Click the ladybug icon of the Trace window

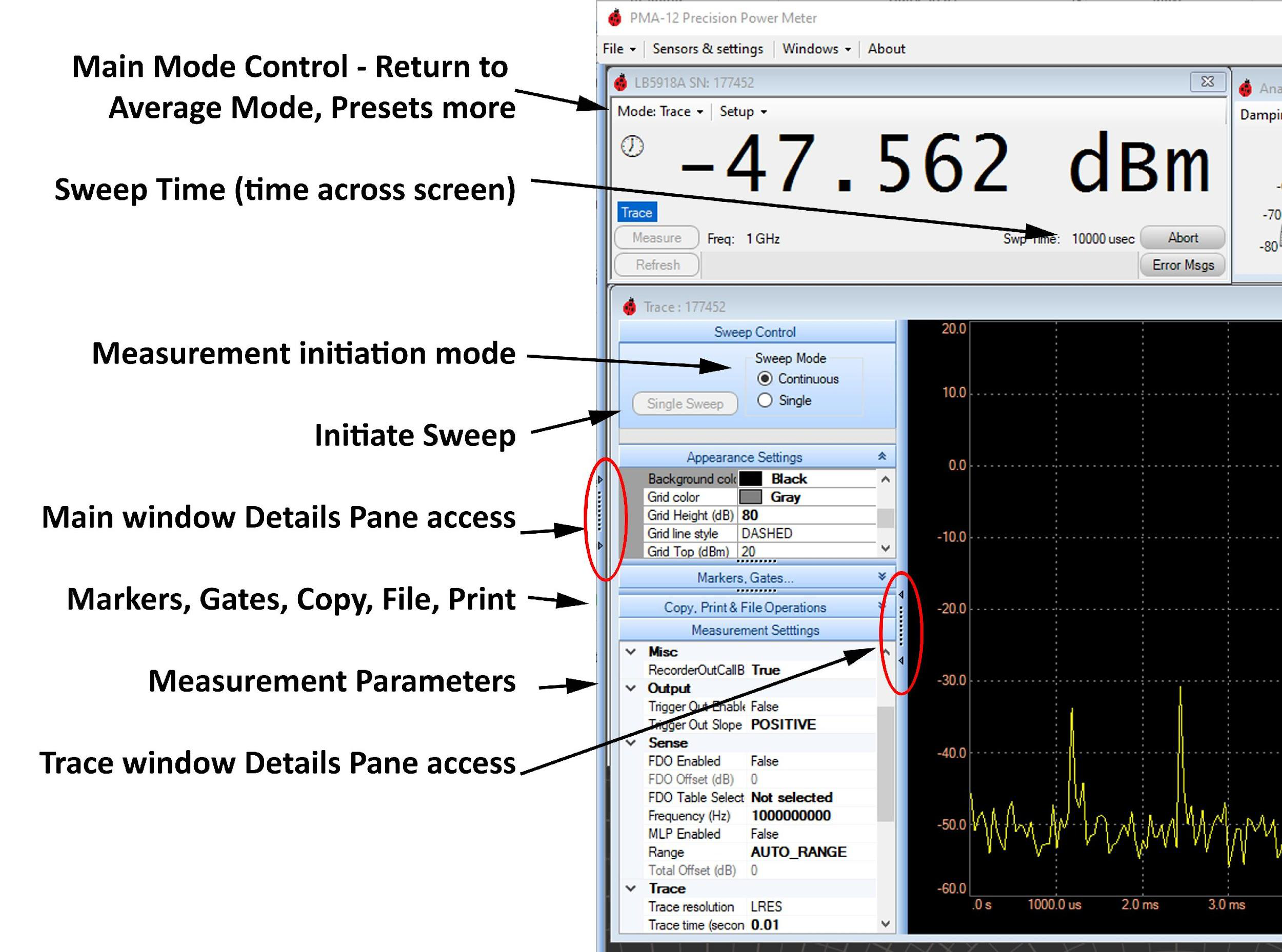pyautogui.click(x=629, y=307)
